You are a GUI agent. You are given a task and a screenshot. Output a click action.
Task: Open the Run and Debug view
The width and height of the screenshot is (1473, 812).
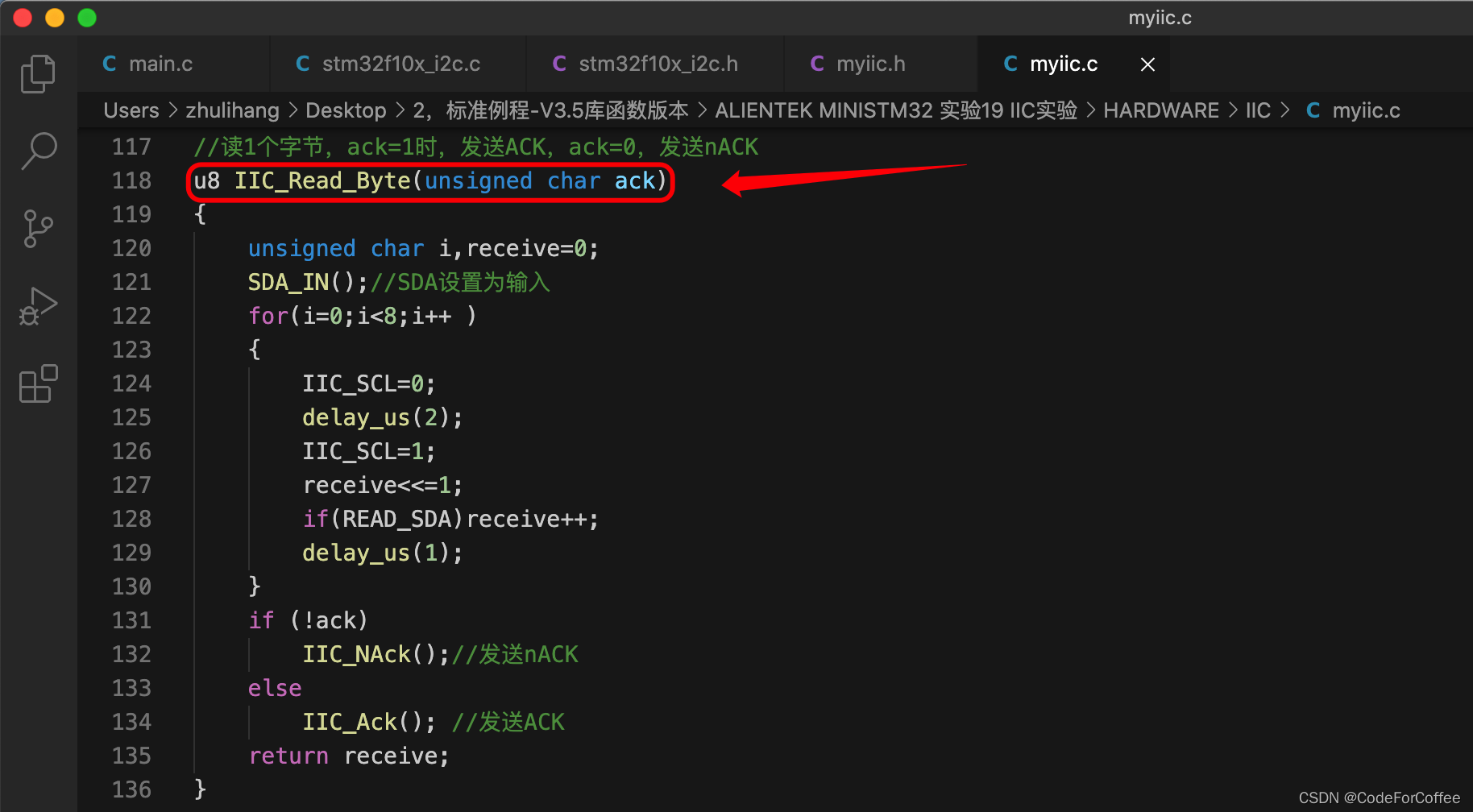tap(38, 307)
